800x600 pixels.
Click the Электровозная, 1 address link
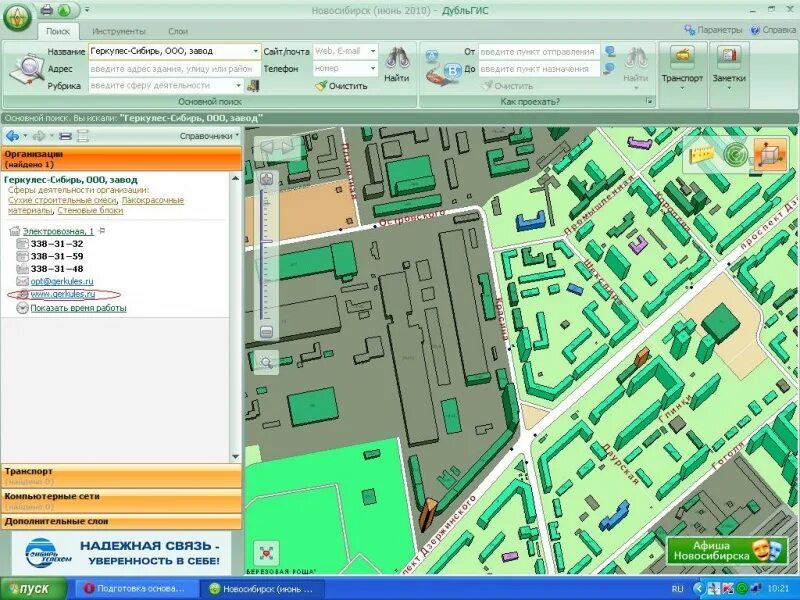[58, 231]
